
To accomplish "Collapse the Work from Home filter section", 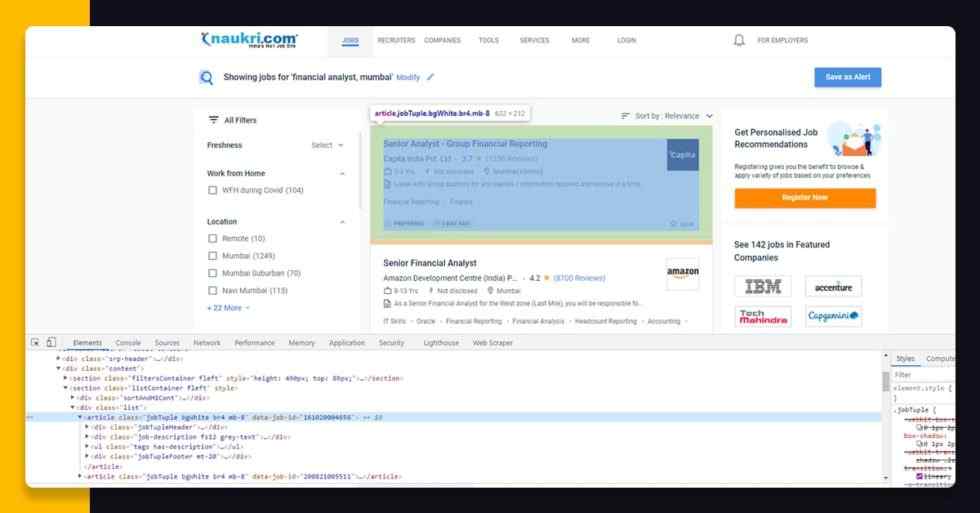I will point(342,174).
